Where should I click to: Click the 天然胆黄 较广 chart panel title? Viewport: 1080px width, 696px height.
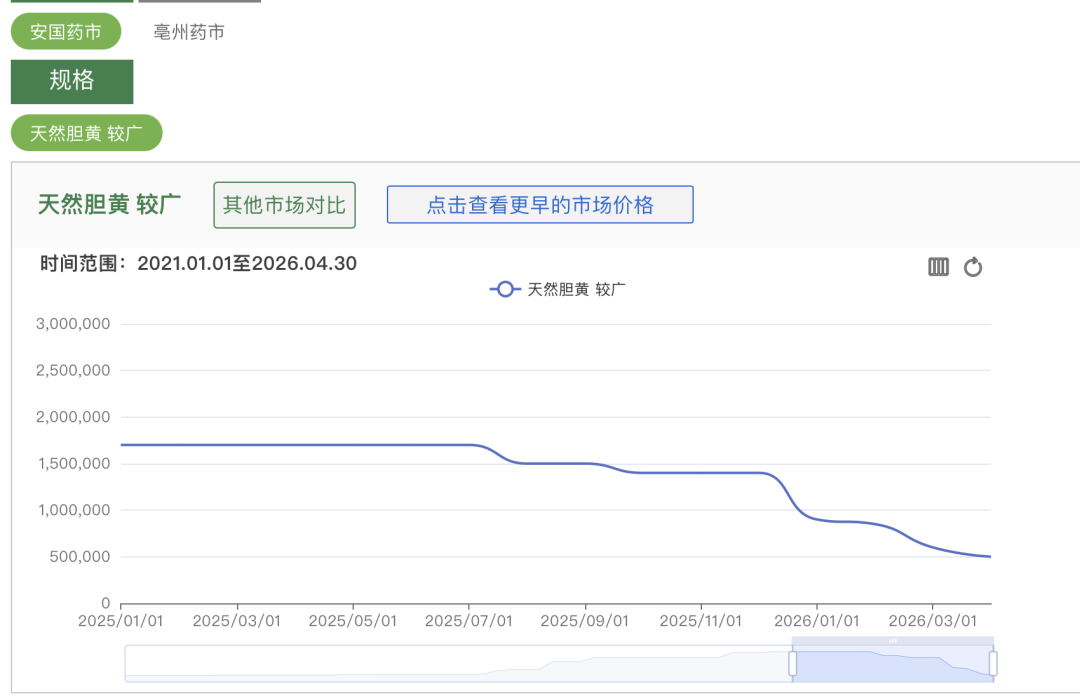tap(109, 205)
